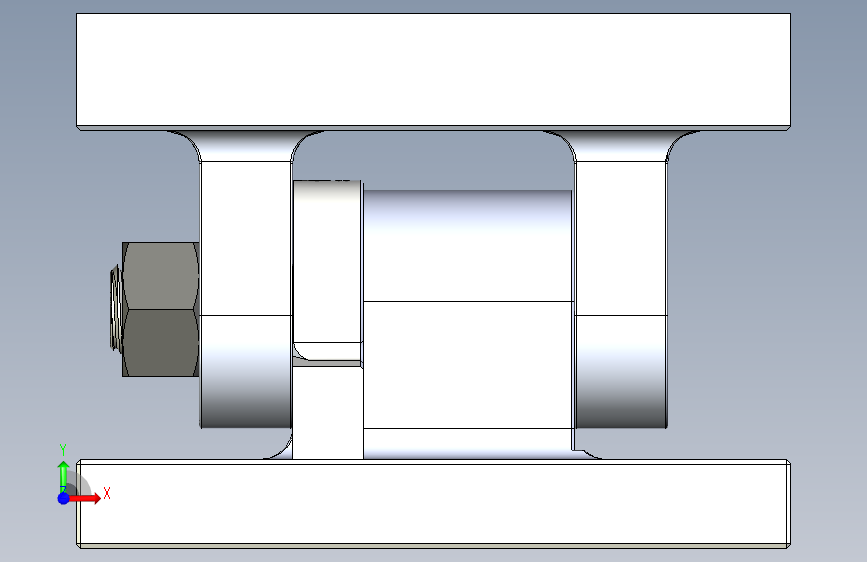Screen dimensions: 867x562
Task: Select the gray hex nut
Action: click(x=160, y=309)
